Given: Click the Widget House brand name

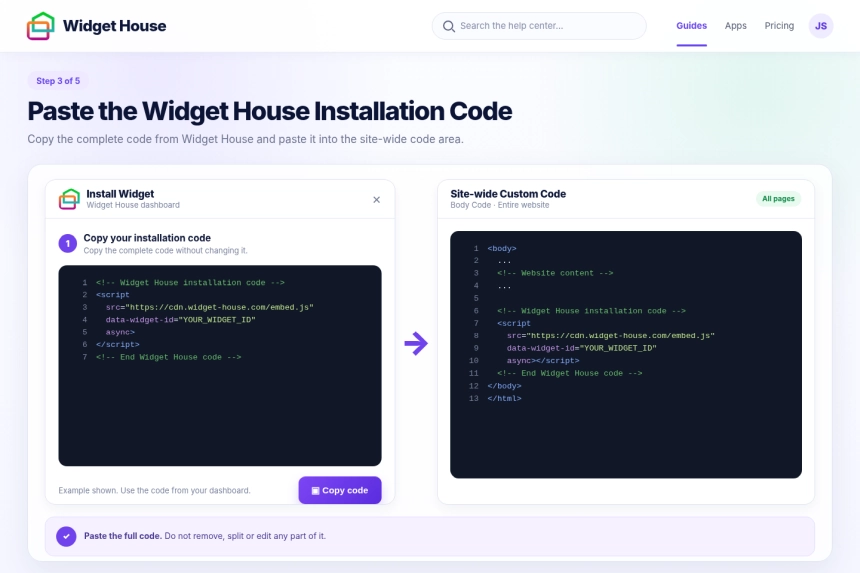Looking at the screenshot, I should coord(114,26).
